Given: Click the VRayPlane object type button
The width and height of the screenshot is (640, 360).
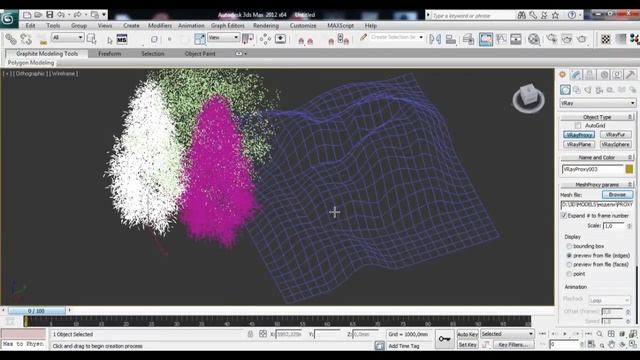Looking at the screenshot, I should (x=579, y=144).
